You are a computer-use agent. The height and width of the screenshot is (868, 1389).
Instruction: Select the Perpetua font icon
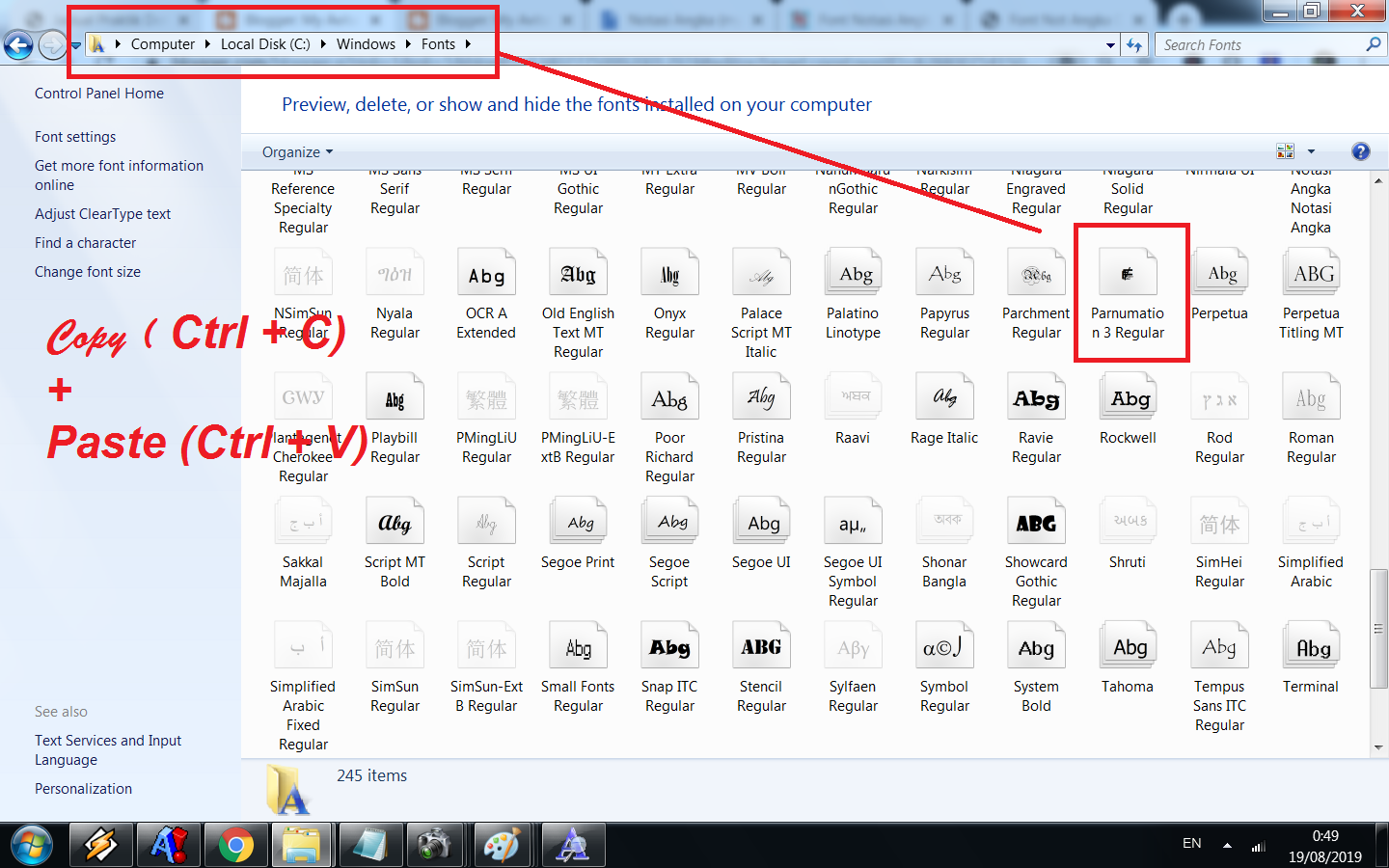1219,274
